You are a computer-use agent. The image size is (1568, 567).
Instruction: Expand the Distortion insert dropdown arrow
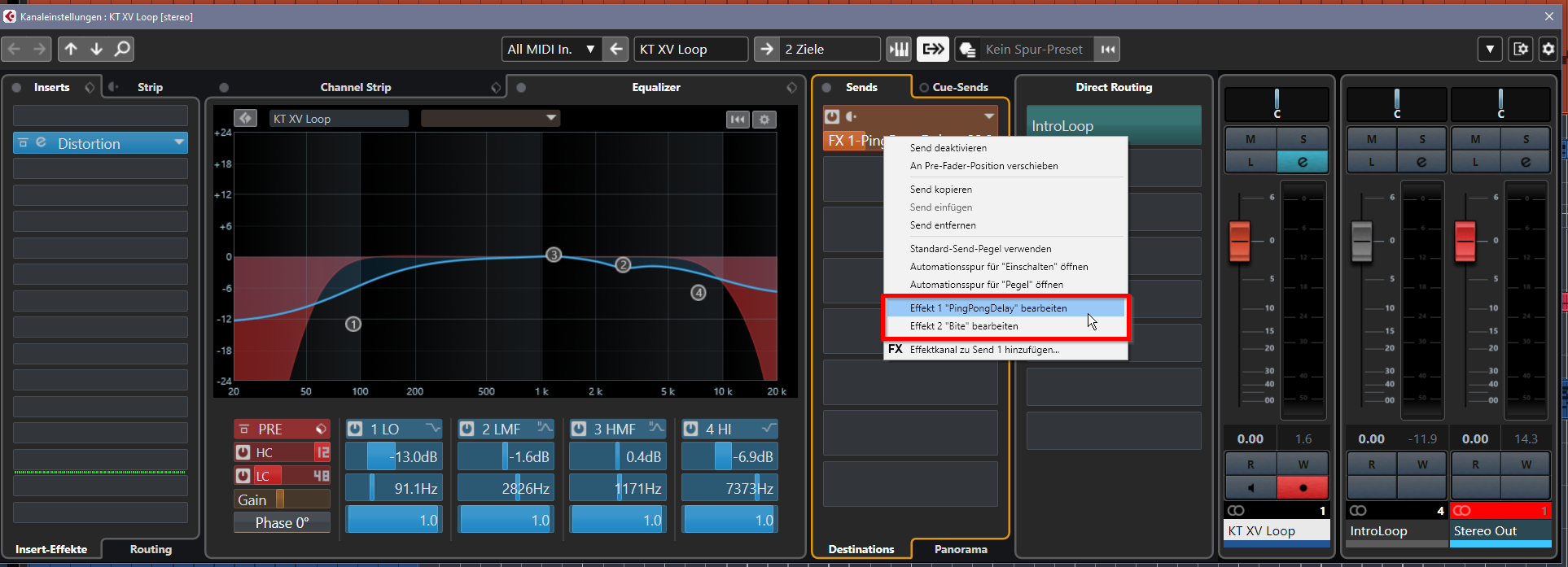click(x=178, y=143)
